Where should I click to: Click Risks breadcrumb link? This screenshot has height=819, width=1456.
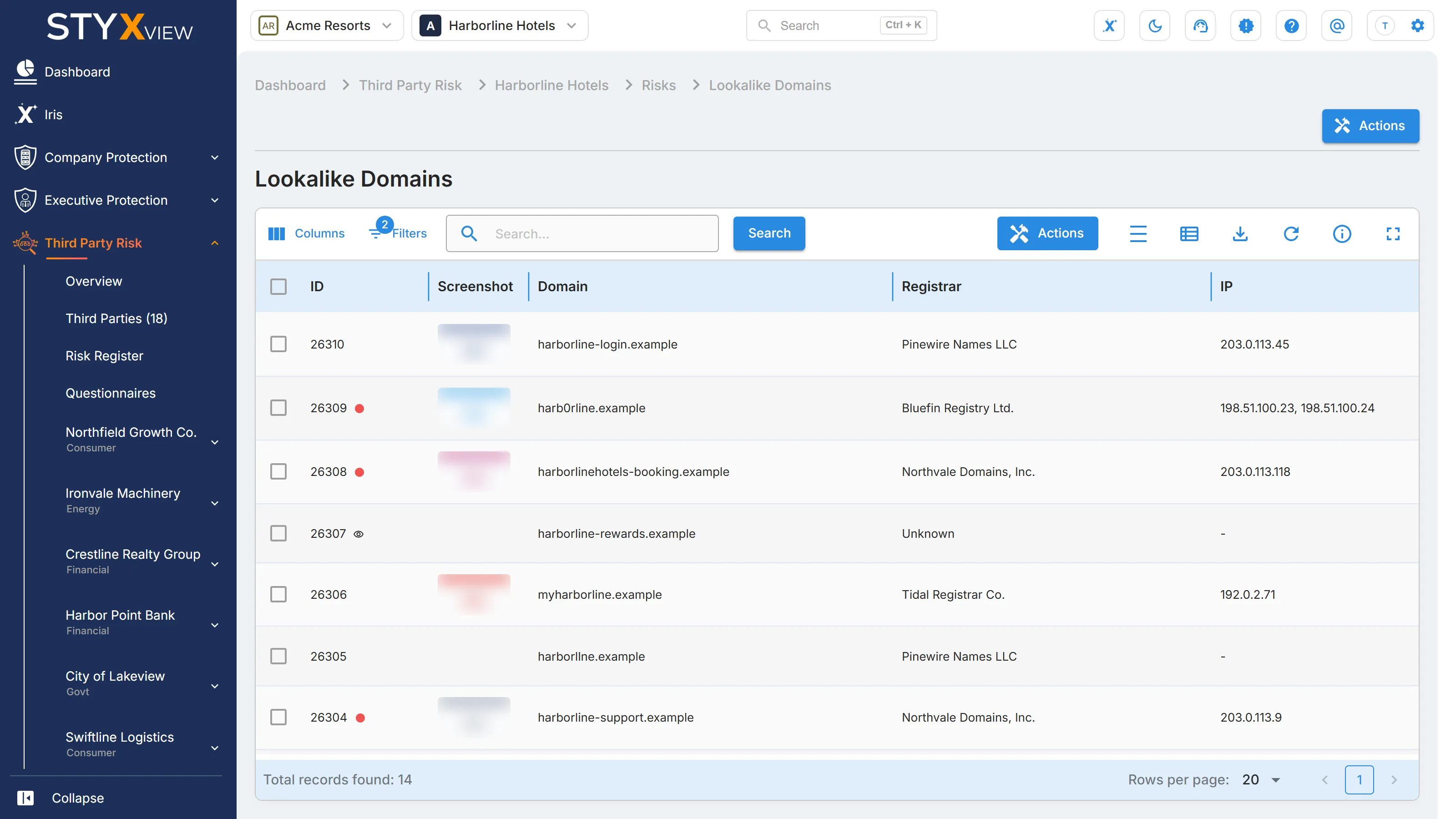(658, 86)
